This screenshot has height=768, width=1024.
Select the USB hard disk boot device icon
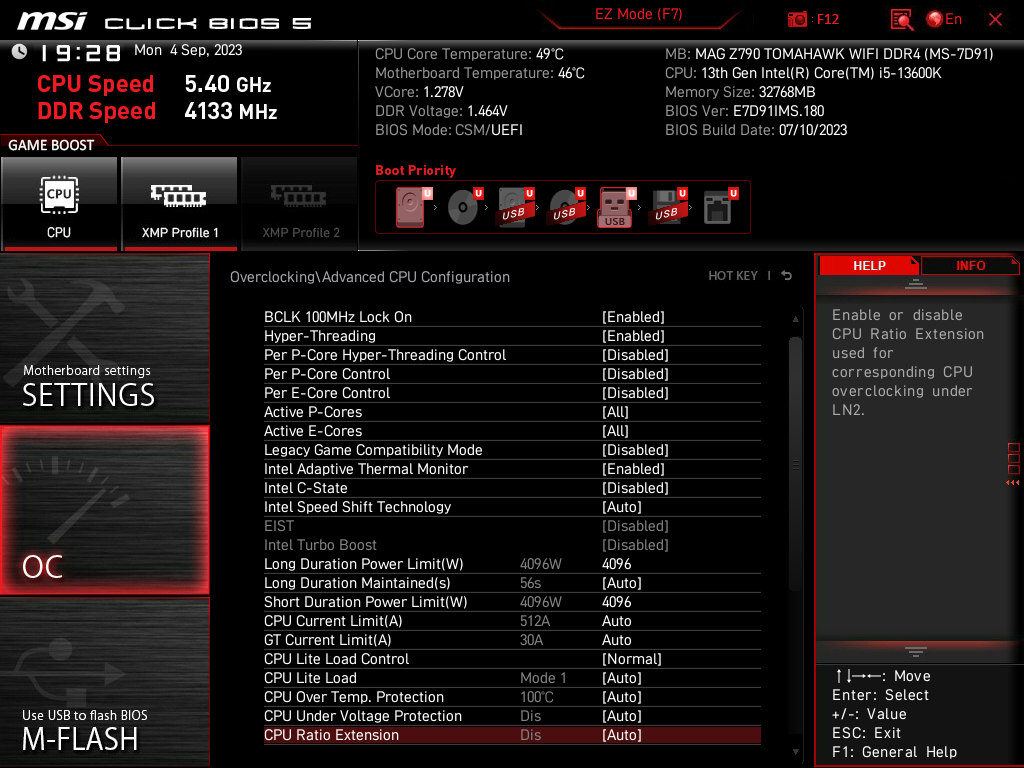515,207
